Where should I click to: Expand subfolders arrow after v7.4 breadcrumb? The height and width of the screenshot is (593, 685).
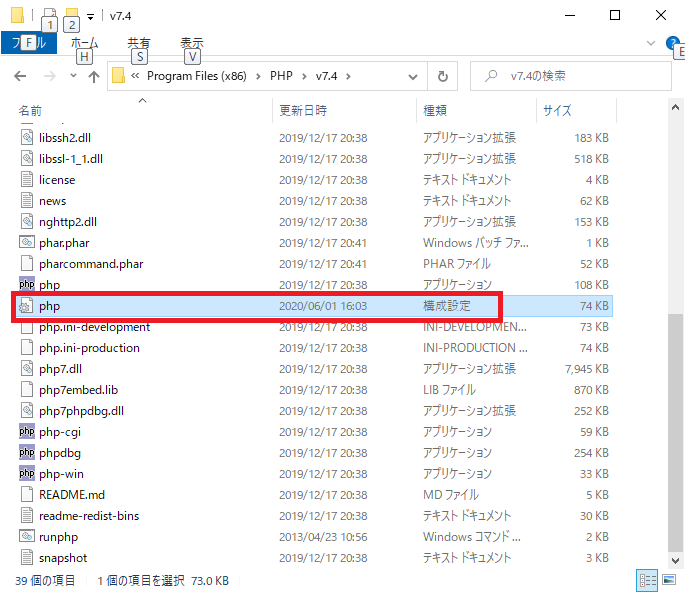point(348,76)
